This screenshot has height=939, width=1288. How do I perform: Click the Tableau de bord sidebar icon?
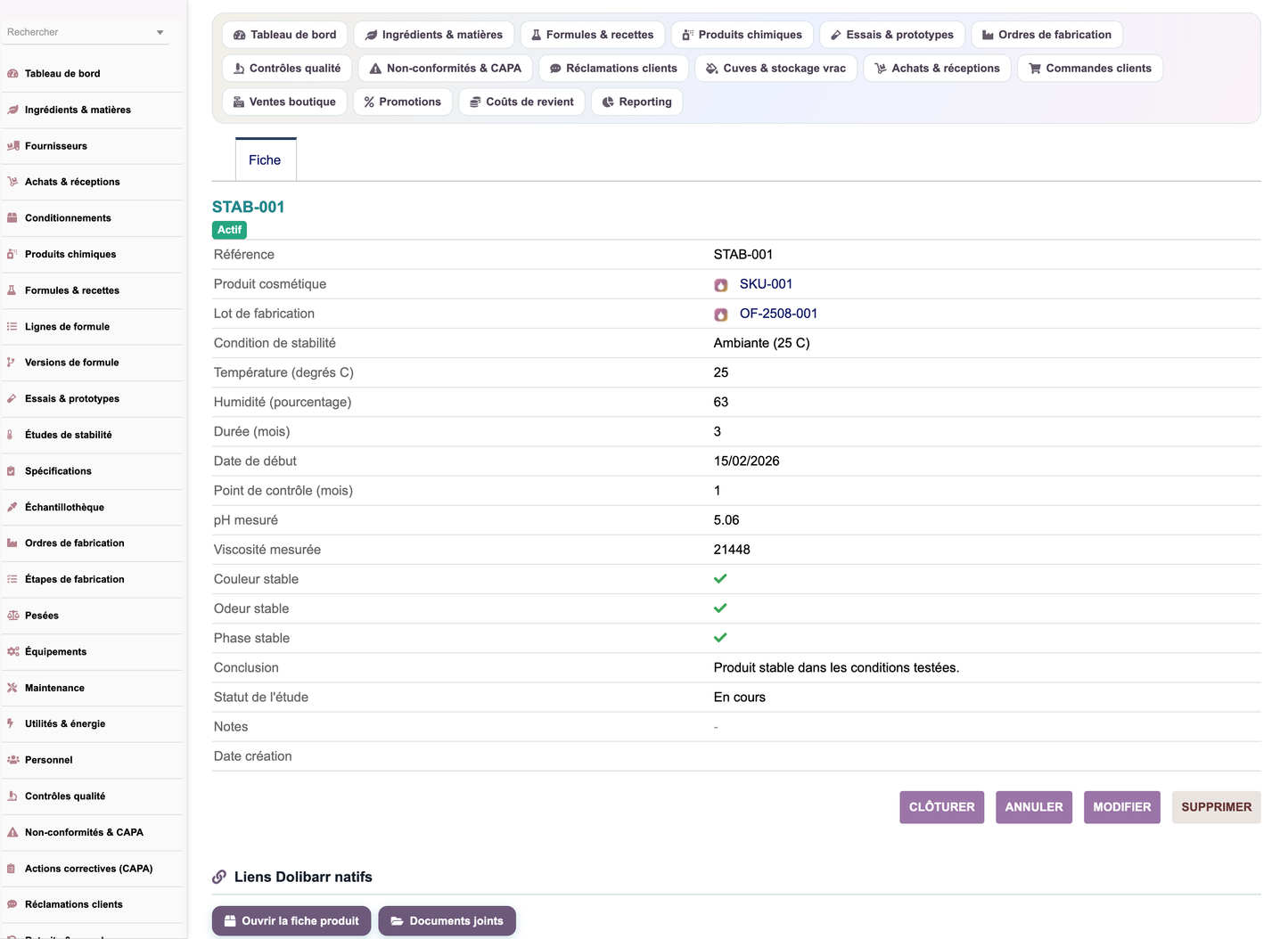(12, 74)
